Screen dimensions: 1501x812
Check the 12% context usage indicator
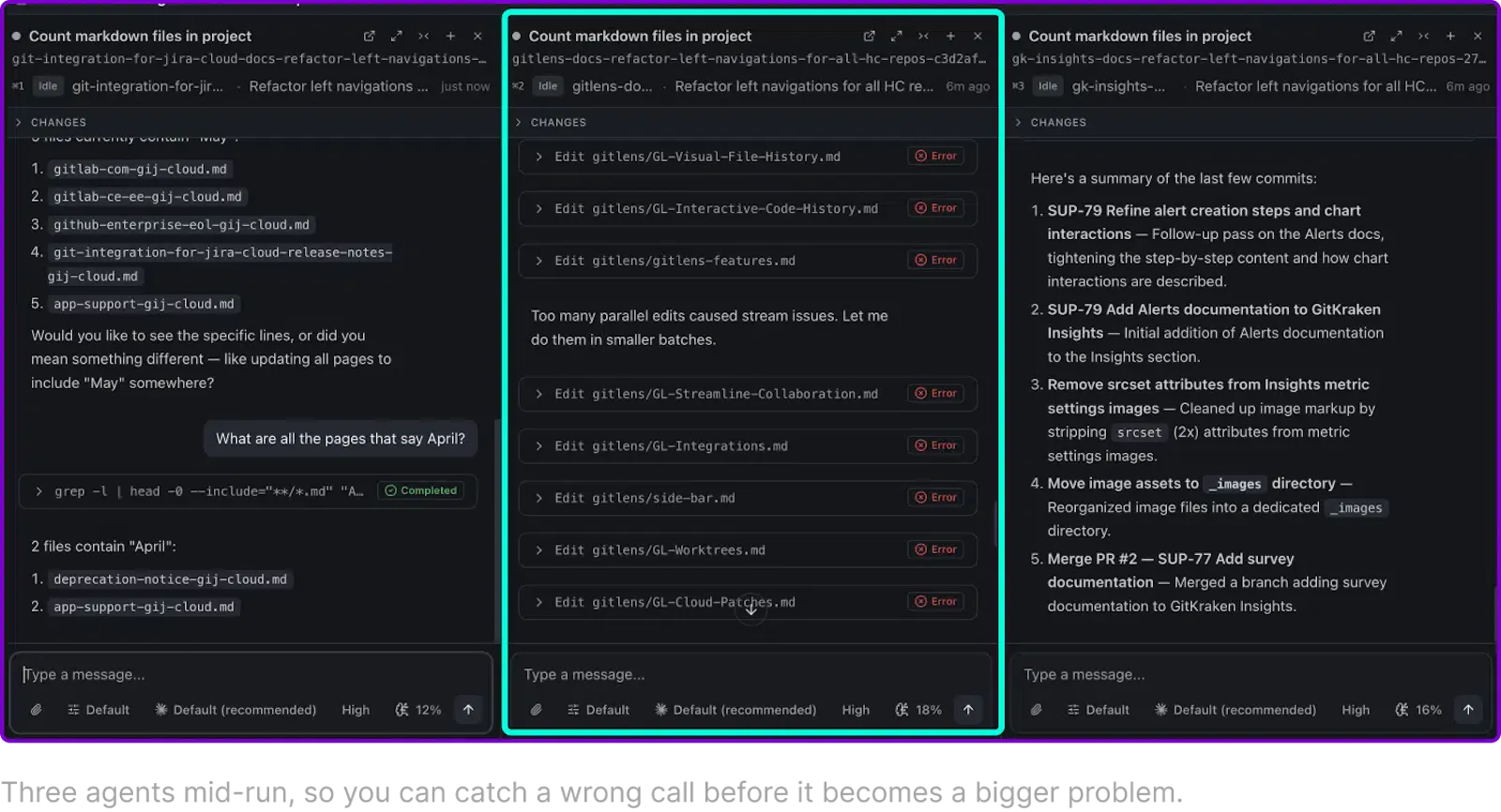[x=418, y=710]
